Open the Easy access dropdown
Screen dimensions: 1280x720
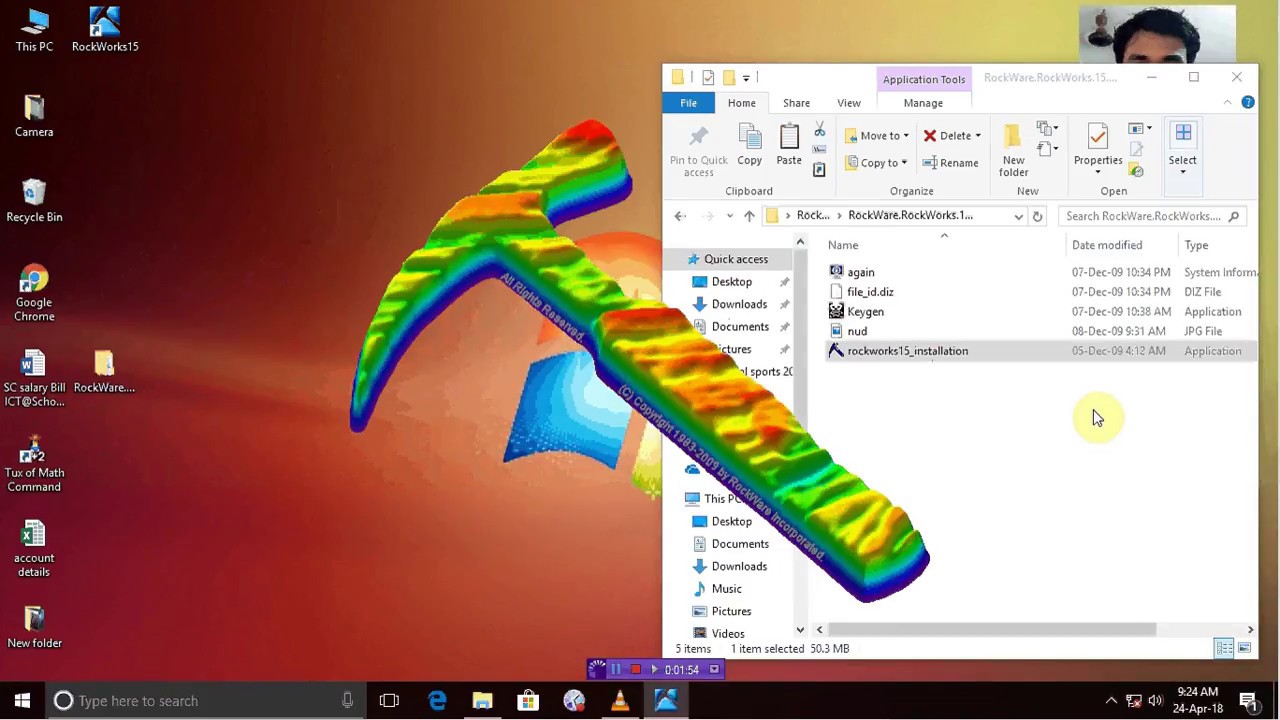click(1047, 150)
